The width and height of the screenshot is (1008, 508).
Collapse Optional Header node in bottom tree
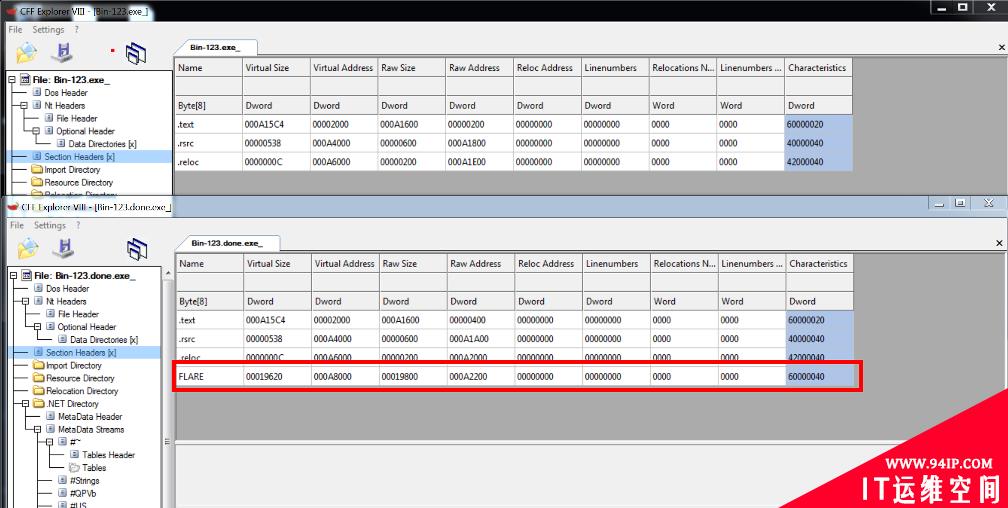(37, 327)
